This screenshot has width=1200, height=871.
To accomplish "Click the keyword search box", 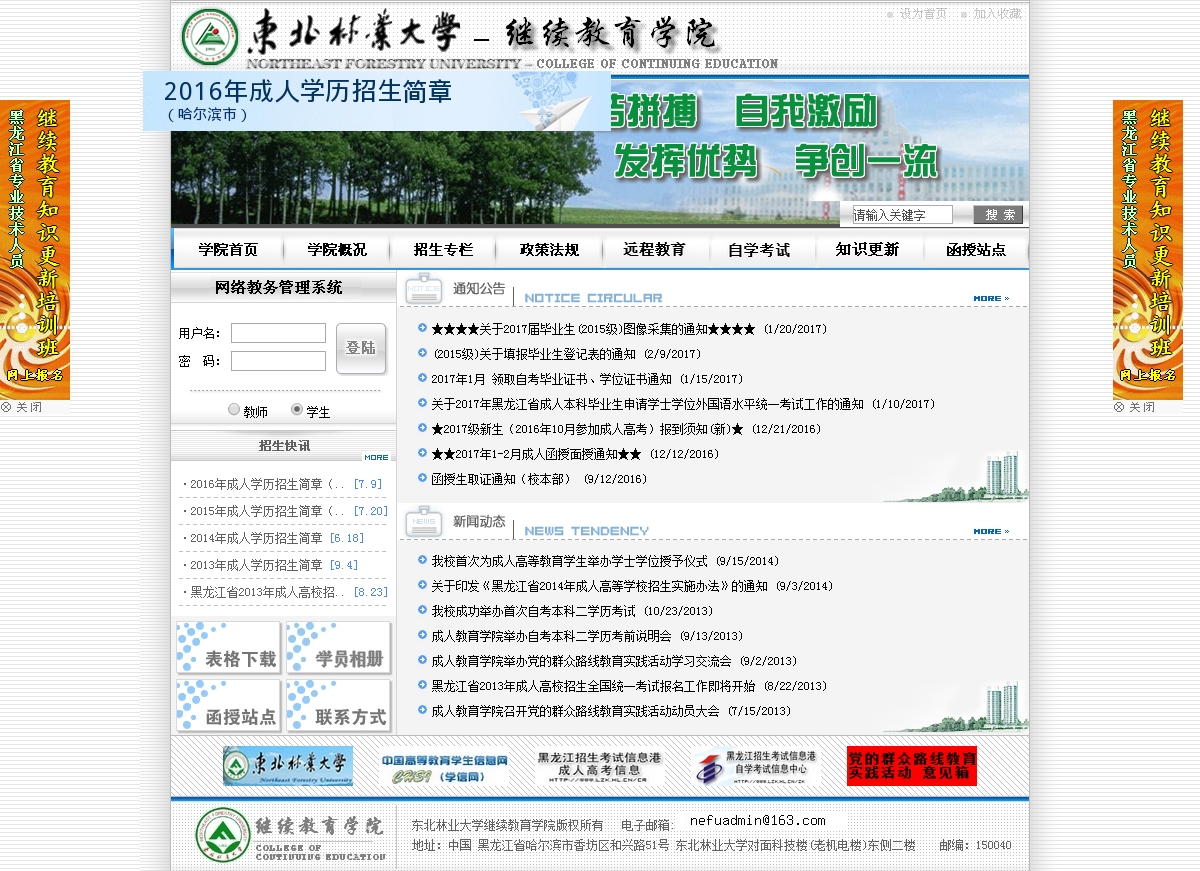I will [x=902, y=215].
